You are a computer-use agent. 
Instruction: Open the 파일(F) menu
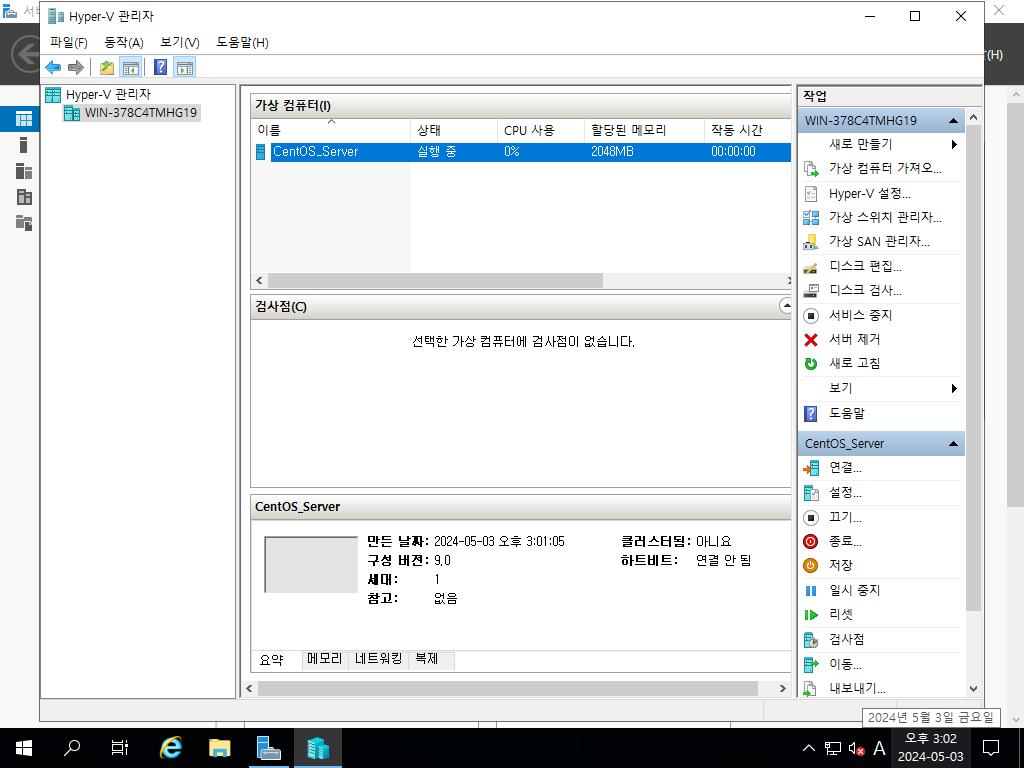pos(69,42)
